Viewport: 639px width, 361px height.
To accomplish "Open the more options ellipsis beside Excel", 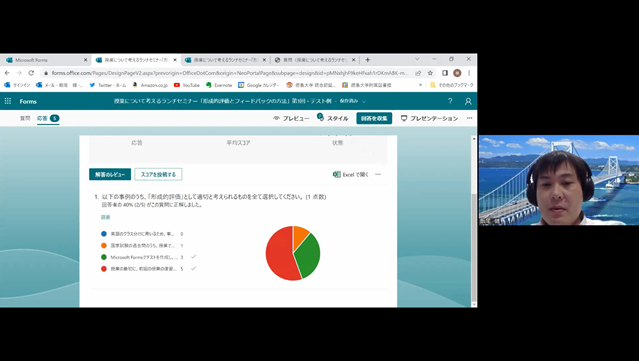I will click(378, 174).
